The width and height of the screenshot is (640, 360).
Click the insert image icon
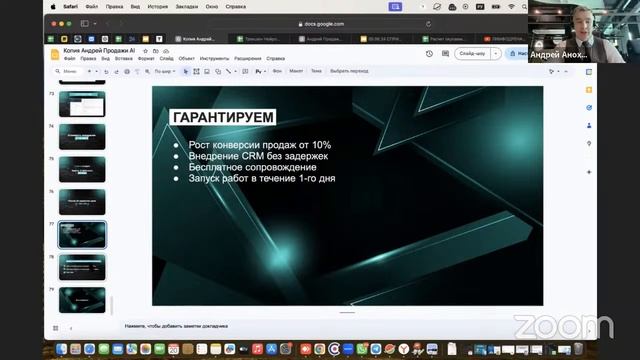(x=207, y=71)
